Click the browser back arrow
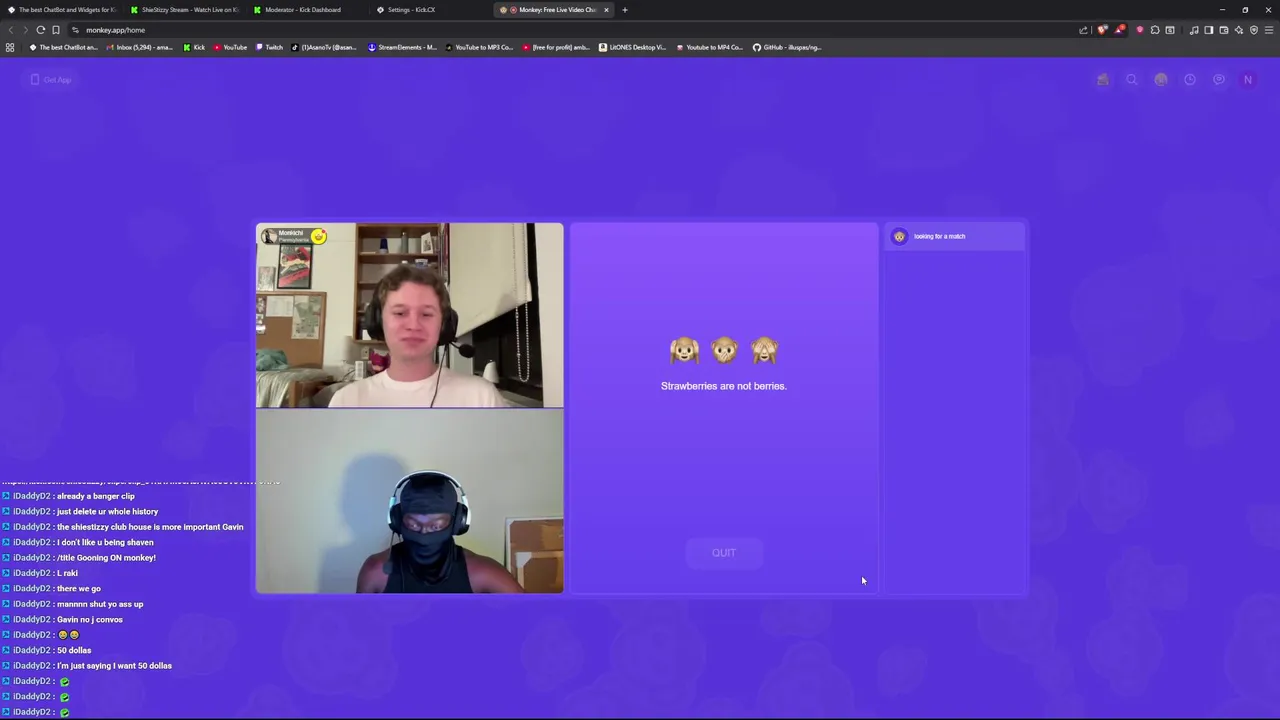The width and height of the screenshot is (1280, 720). click(11, 30)
